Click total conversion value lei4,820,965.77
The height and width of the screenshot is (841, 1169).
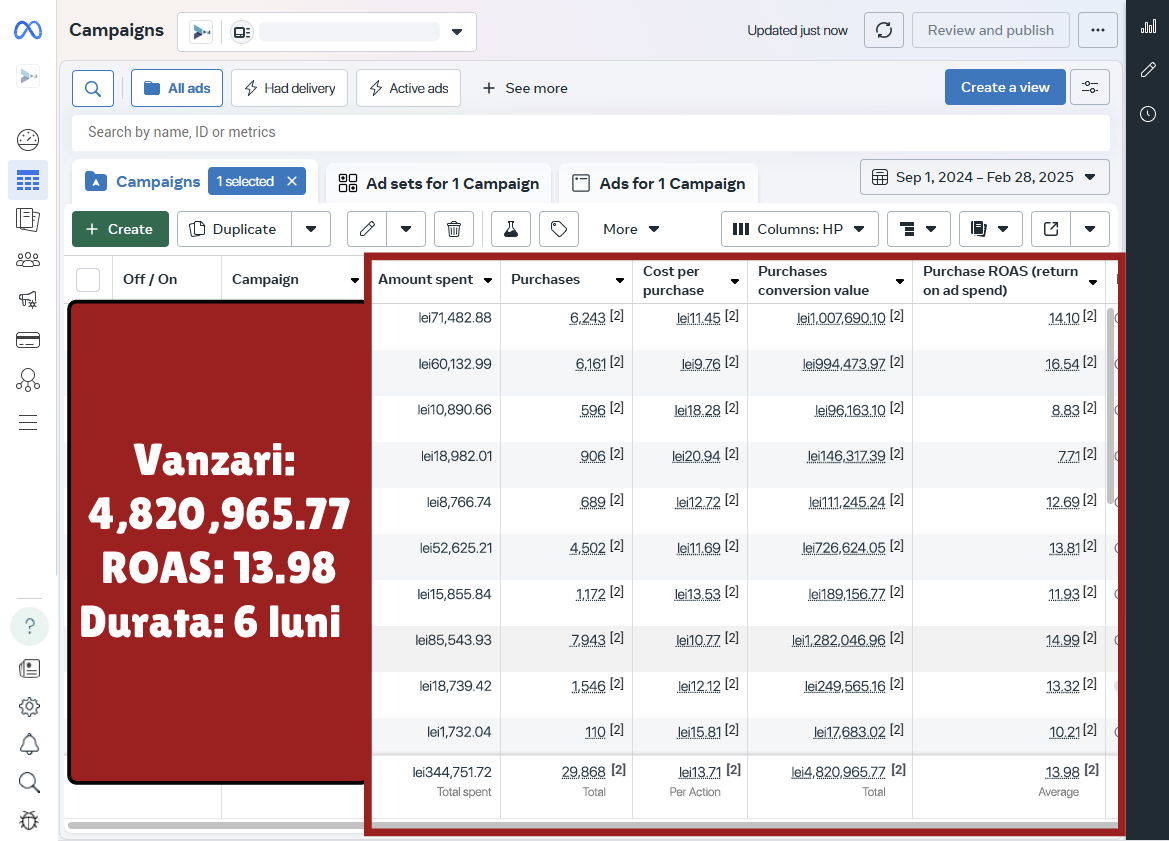[838, 772]
